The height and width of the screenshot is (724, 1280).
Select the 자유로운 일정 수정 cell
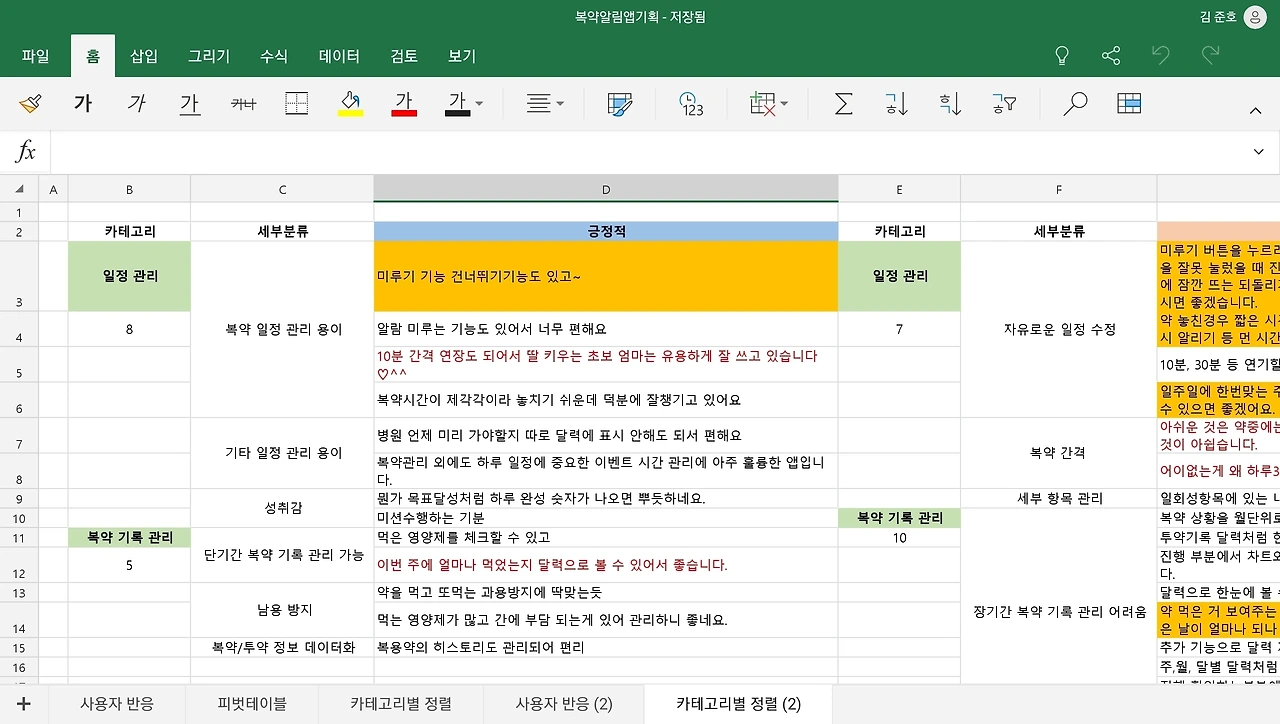1059,329
